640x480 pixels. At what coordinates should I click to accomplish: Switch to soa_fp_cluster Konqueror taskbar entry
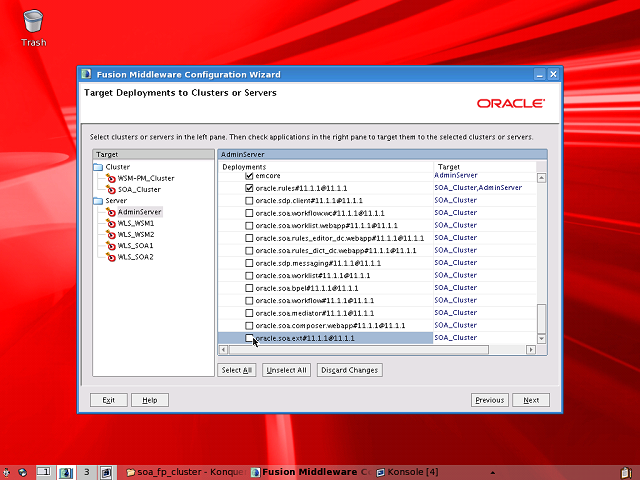185,472
